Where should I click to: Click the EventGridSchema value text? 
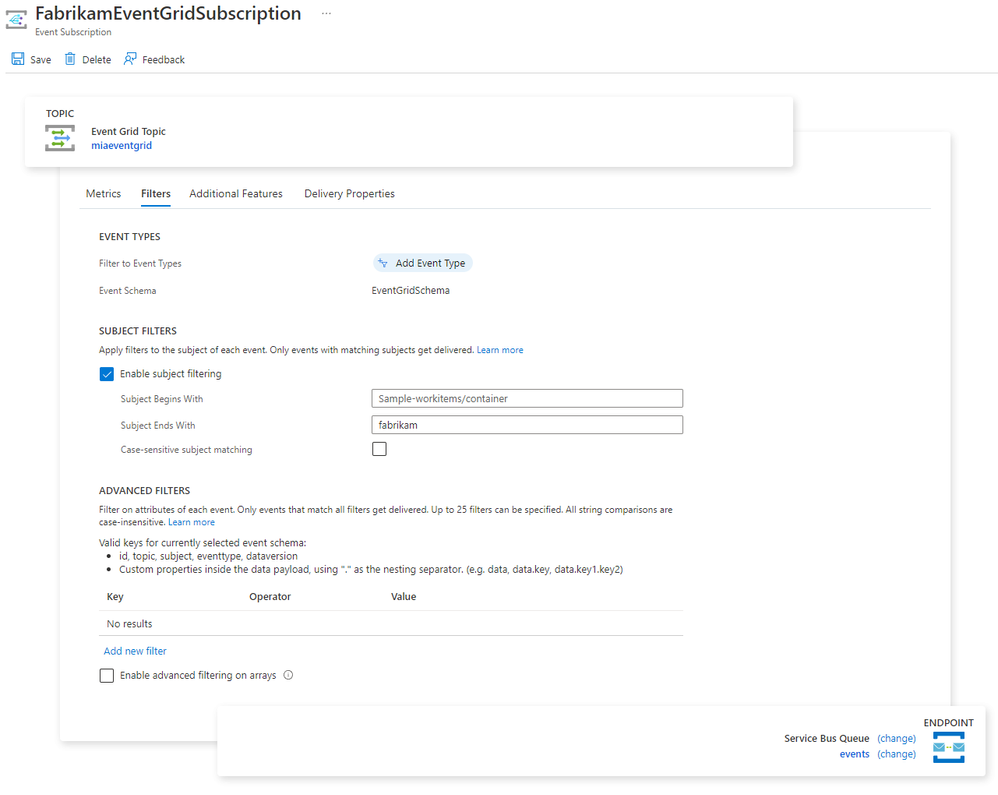click(411, 290)
